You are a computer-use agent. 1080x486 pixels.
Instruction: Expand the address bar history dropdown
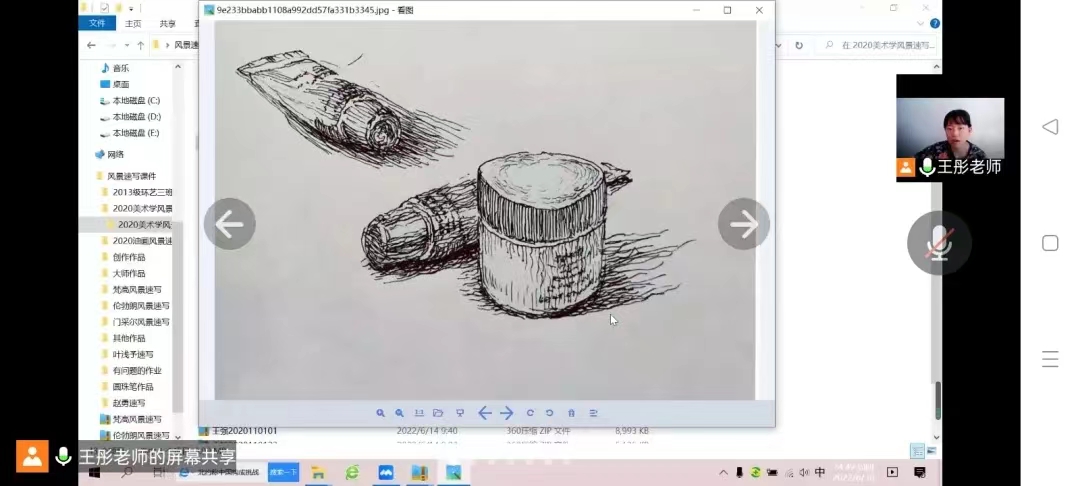[779, 45]
